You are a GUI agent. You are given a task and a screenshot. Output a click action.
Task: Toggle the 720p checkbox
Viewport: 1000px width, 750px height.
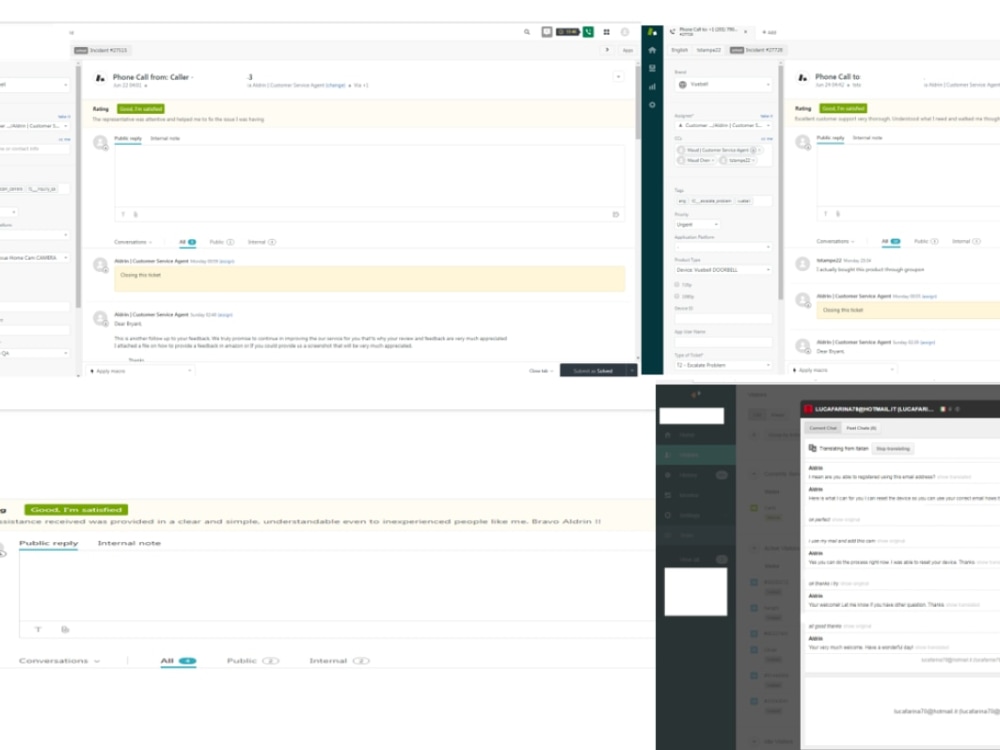click(677, 284)
